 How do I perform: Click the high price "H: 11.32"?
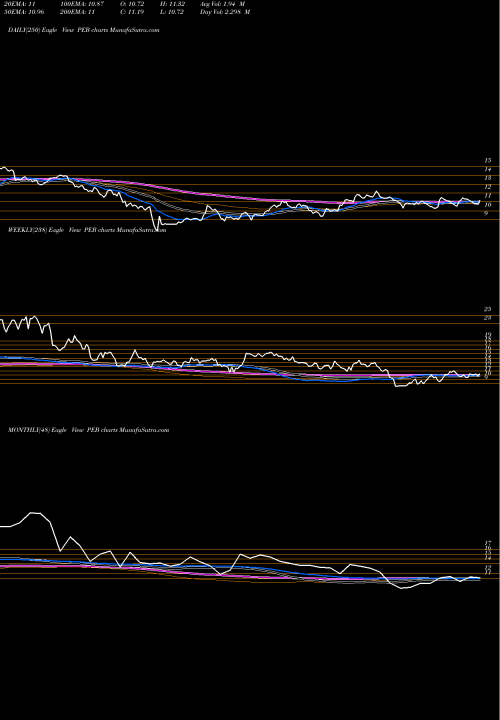click(x=172, y=4)
